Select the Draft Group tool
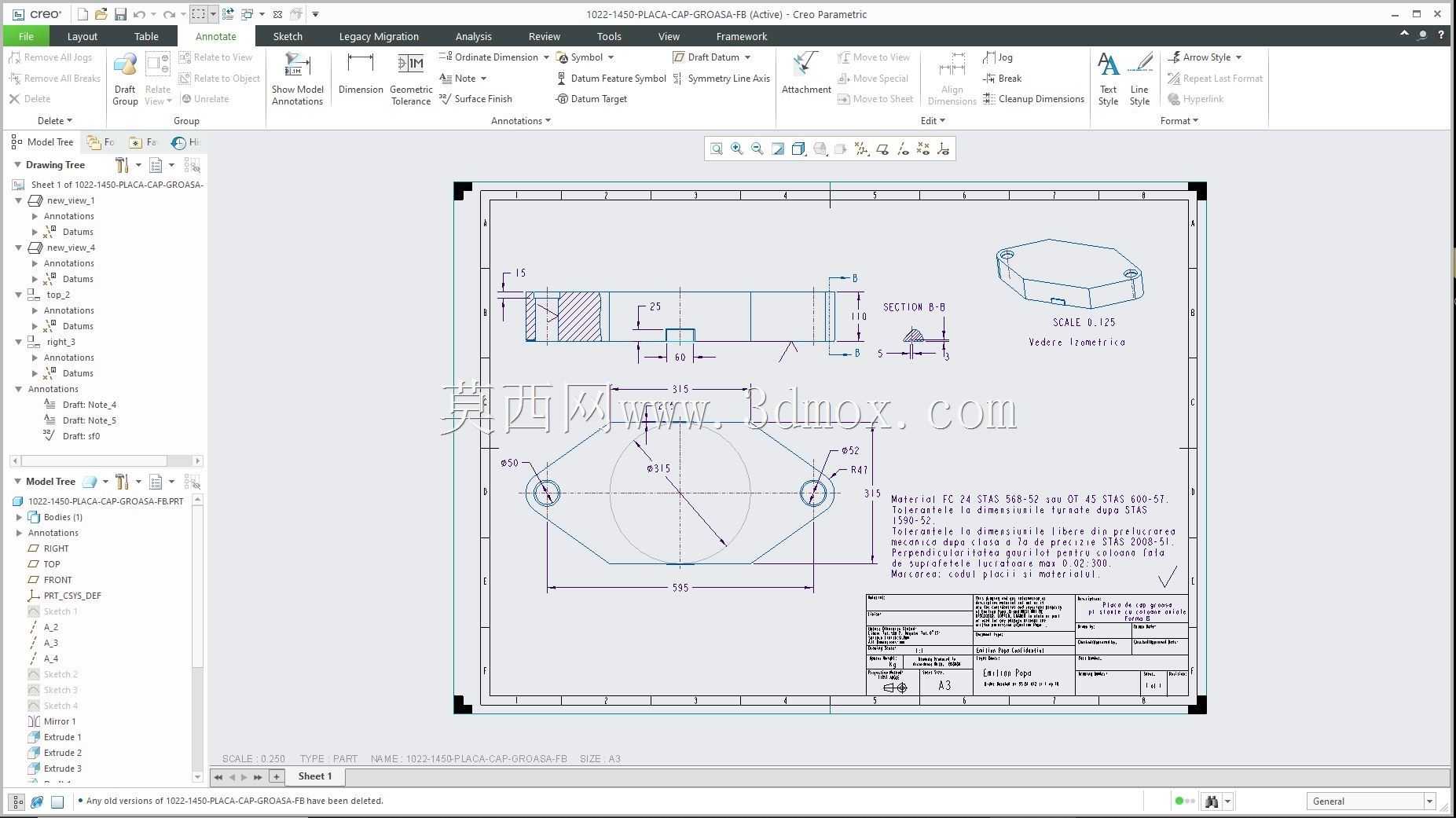This screenshot has width=1456, height=818. (125, 79)
